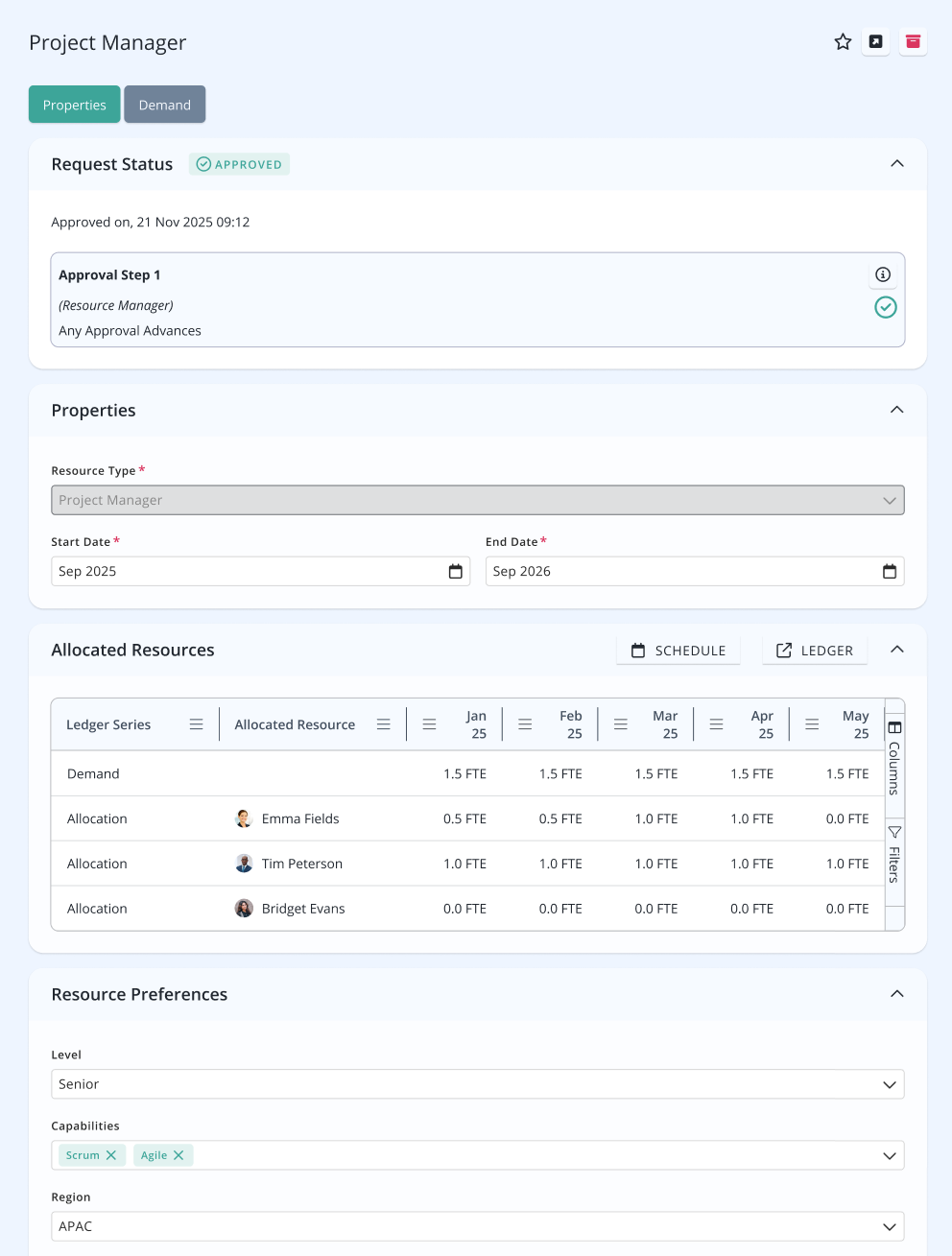Open the Allocated Resource column menu icon

click(383, 724)
